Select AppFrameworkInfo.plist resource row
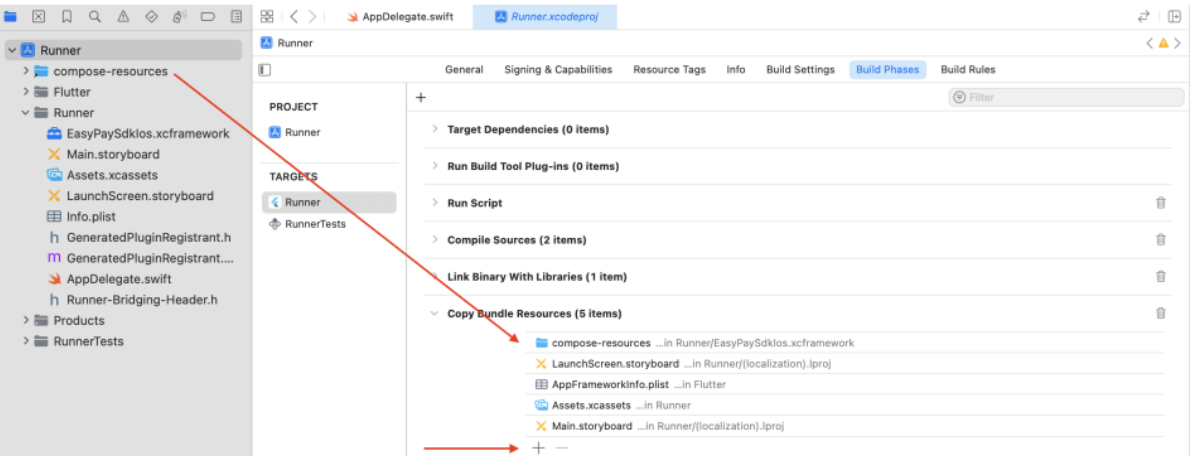Viewport: 1194px width, 456px height. click(845, 384)
